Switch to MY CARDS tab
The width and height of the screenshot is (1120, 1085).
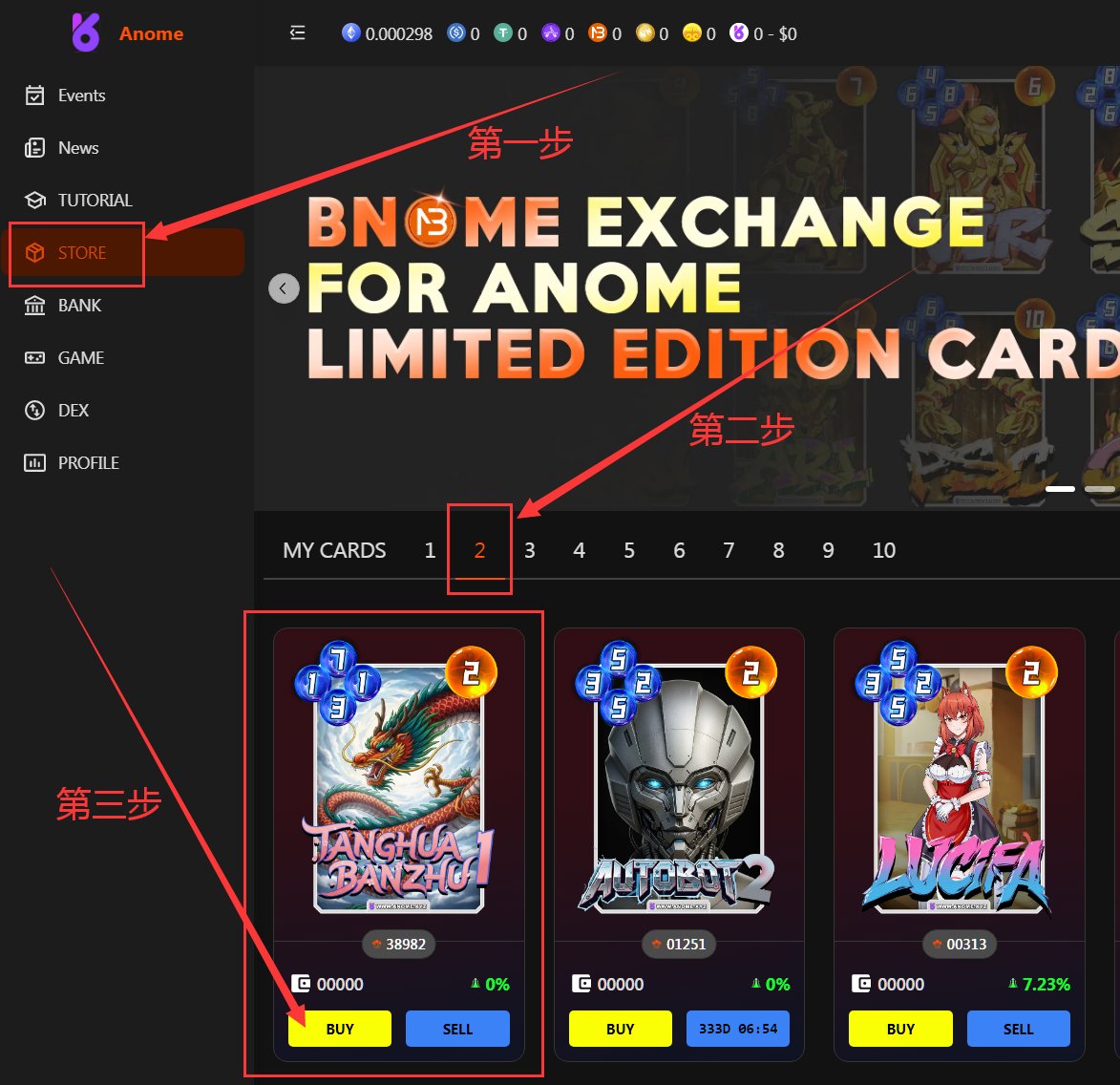point(334,550)
